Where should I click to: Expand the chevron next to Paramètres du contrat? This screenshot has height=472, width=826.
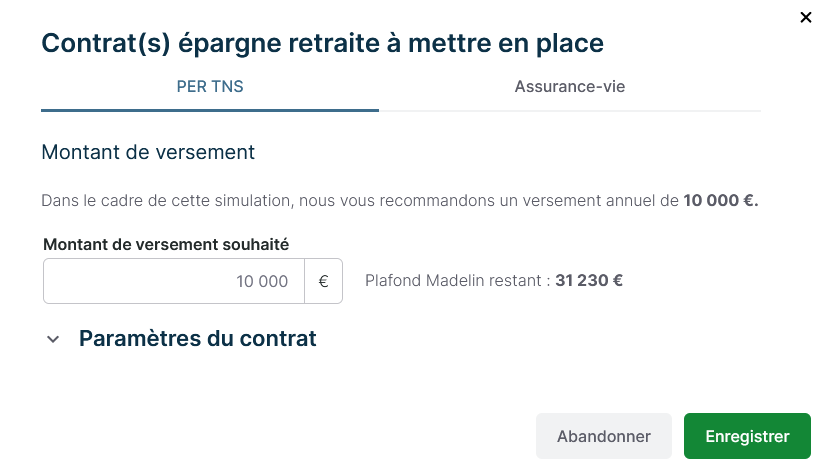[x=53, y=339]
